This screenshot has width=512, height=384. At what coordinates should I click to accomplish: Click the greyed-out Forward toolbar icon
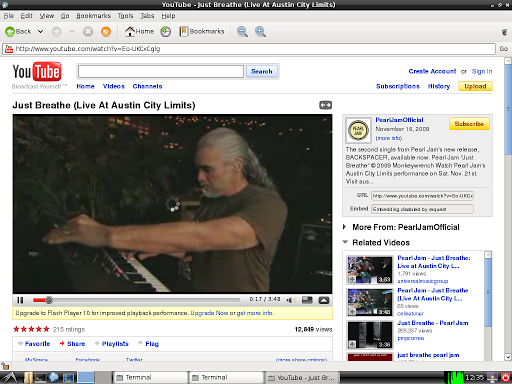(56, 32)
